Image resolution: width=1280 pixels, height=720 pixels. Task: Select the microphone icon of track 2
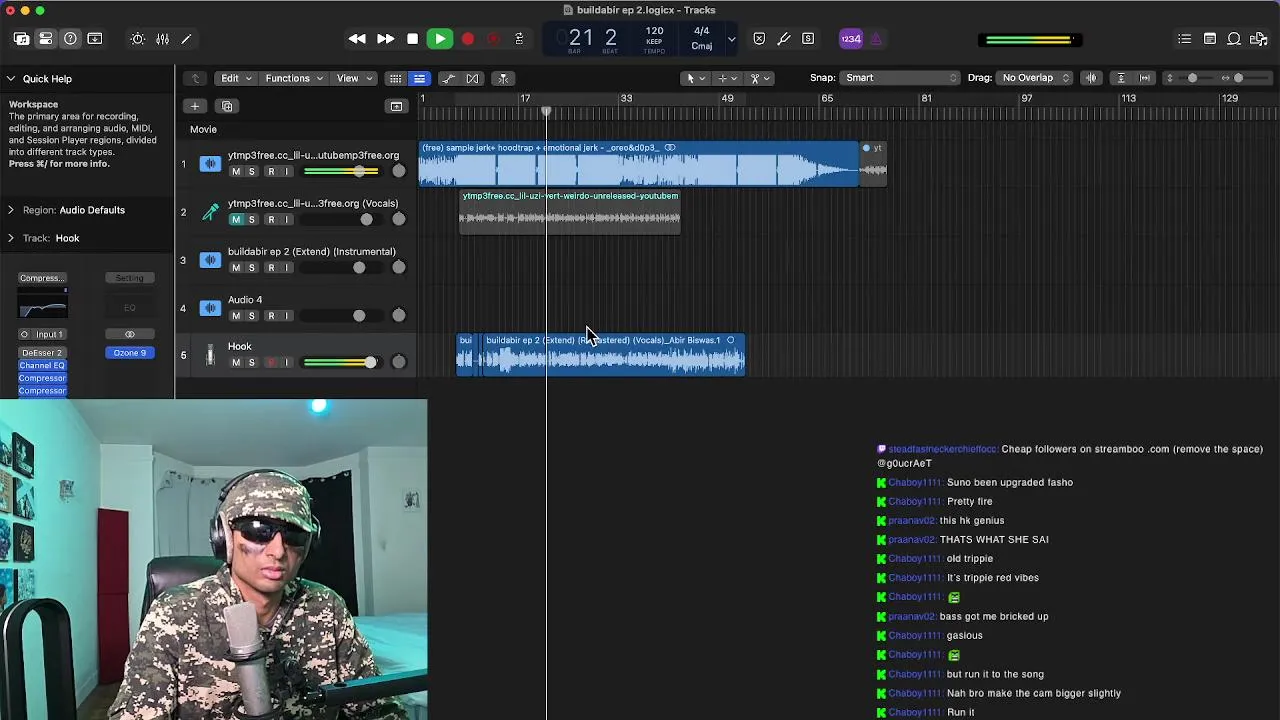point(210,211)
